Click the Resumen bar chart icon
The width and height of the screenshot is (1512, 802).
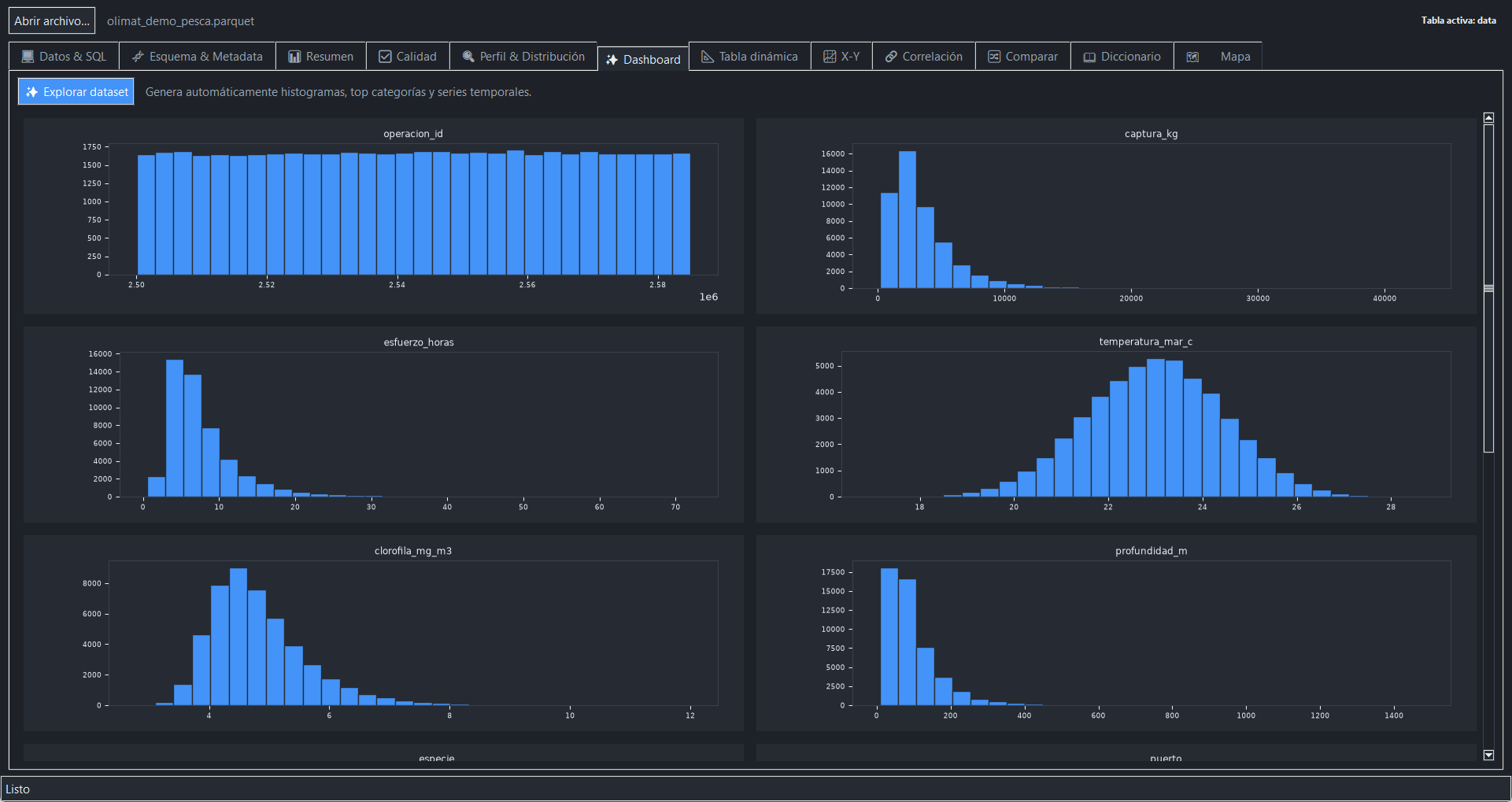(294, 57)
